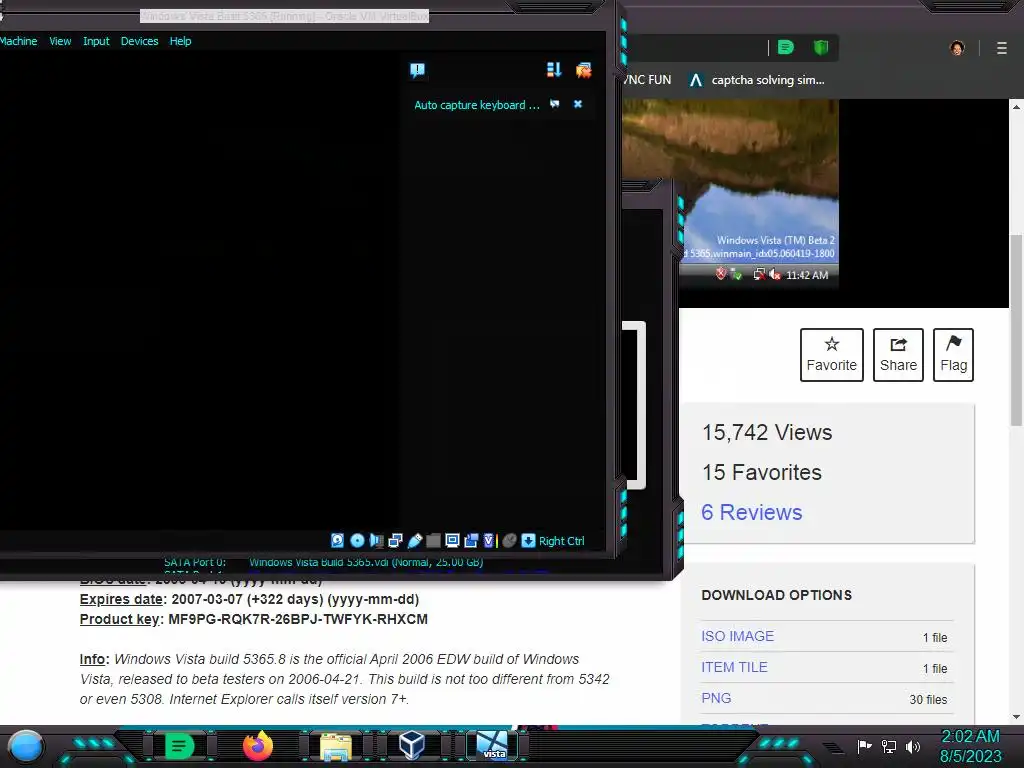1024x768 pixels.
Task: Open the VirtualBox Devices menu
Action: pos(139,41)
